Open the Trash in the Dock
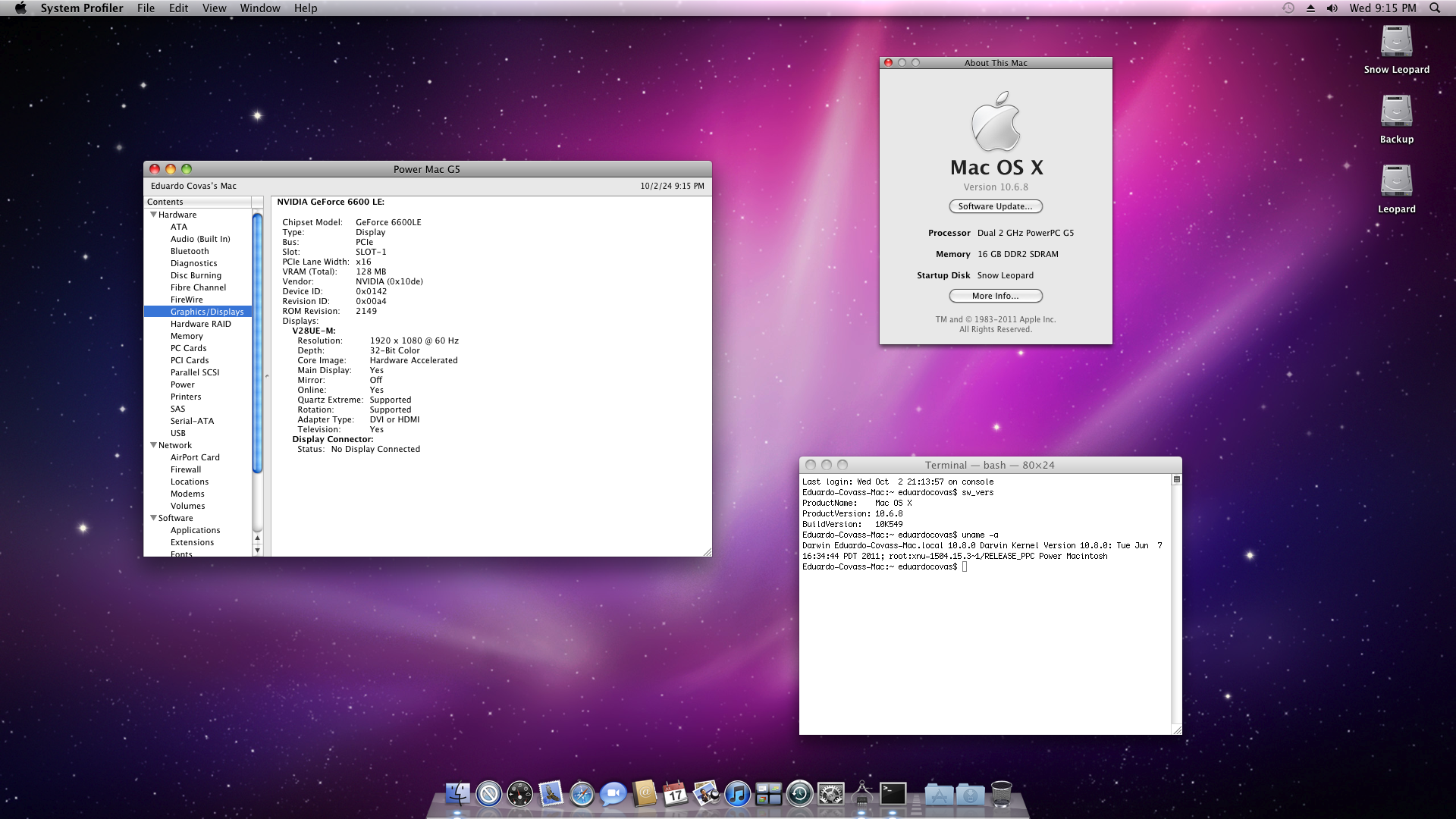The height and width of the screenshot is (819, 1456). pyautogui.click(x=1003, y=794)
